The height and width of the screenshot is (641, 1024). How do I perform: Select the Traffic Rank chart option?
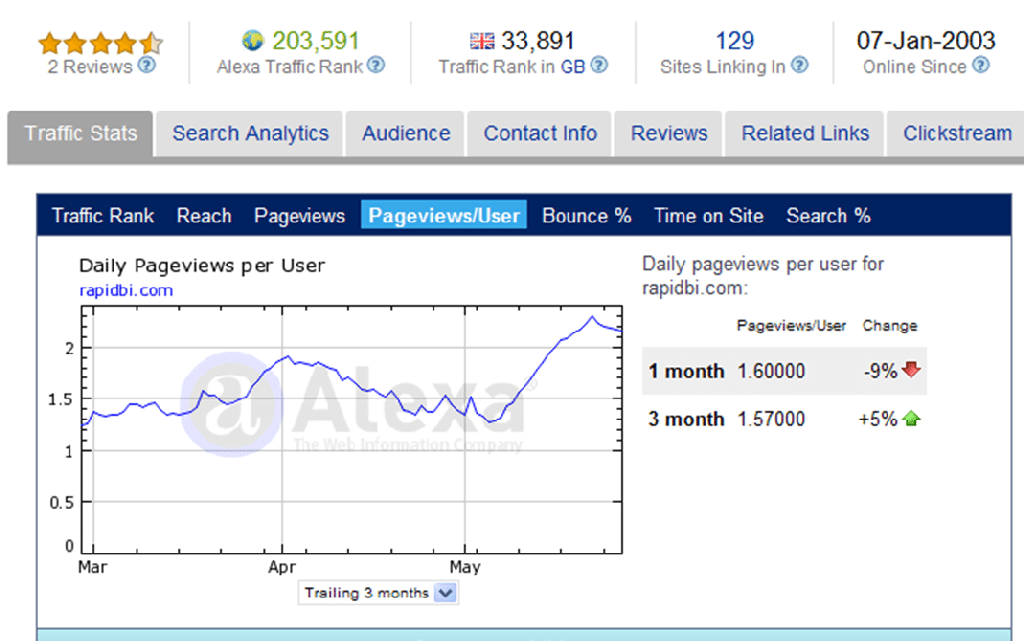click(103, 215)
